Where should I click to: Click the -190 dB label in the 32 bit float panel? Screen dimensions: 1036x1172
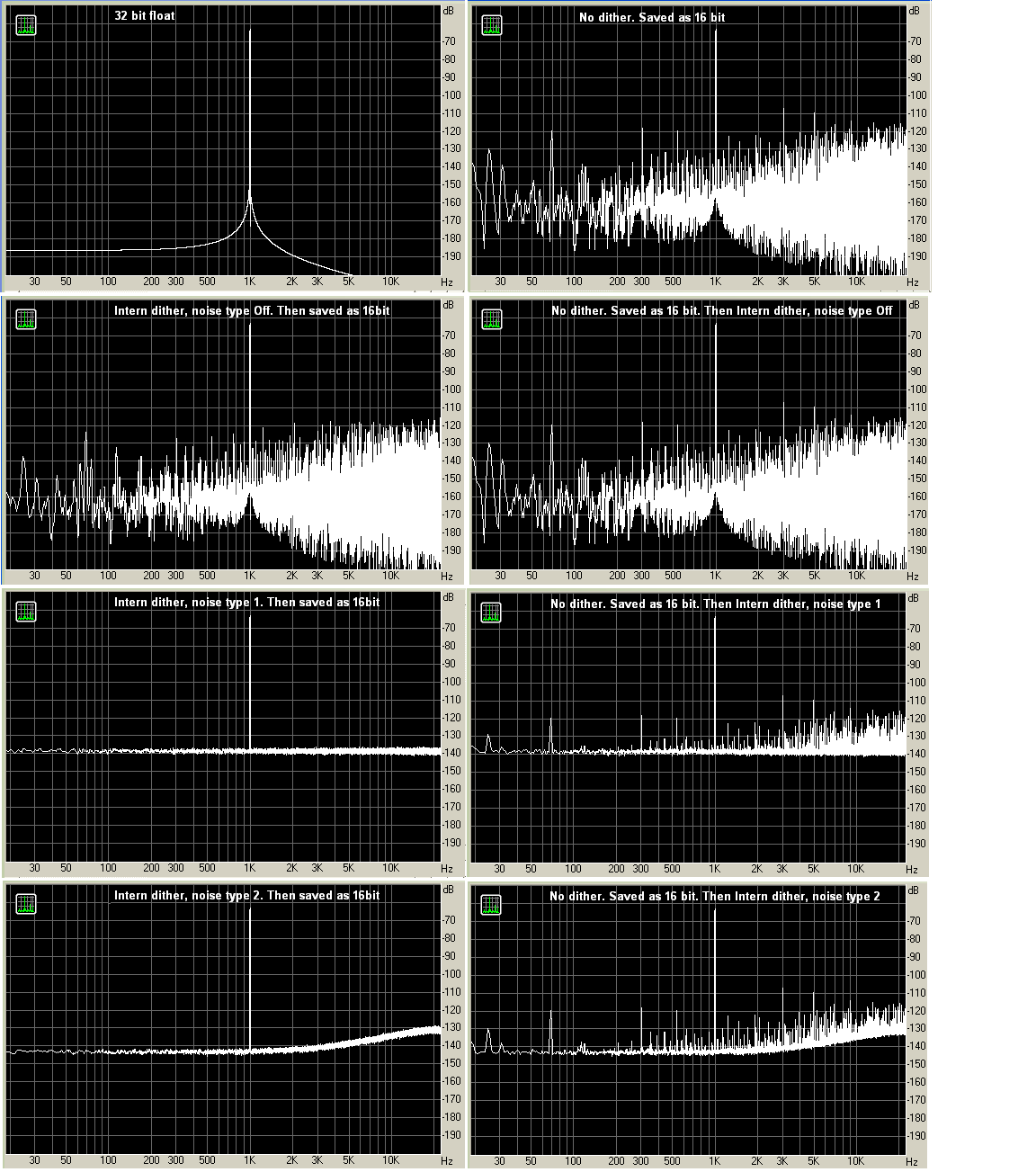451,256
